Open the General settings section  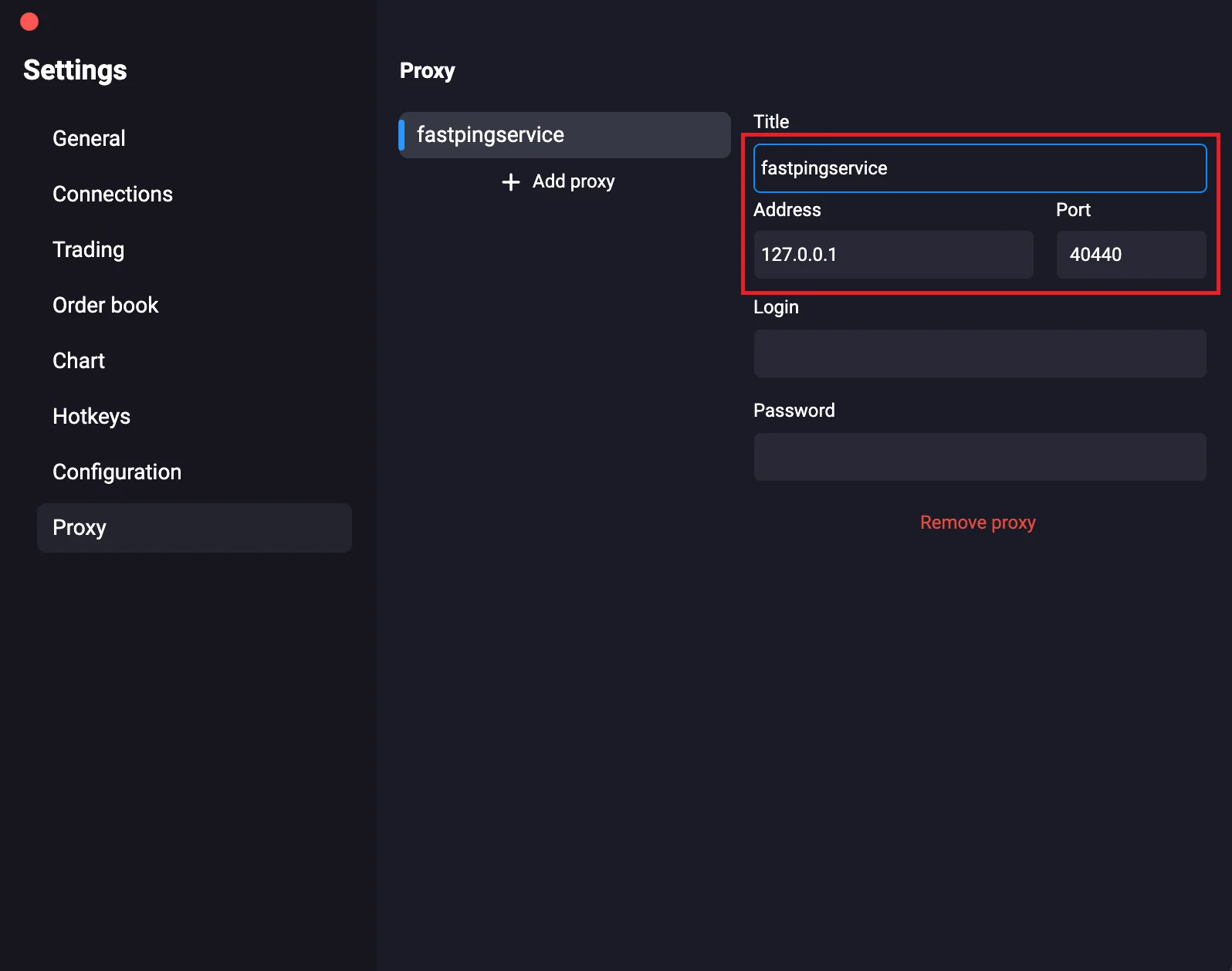click(x=89, y=139)
